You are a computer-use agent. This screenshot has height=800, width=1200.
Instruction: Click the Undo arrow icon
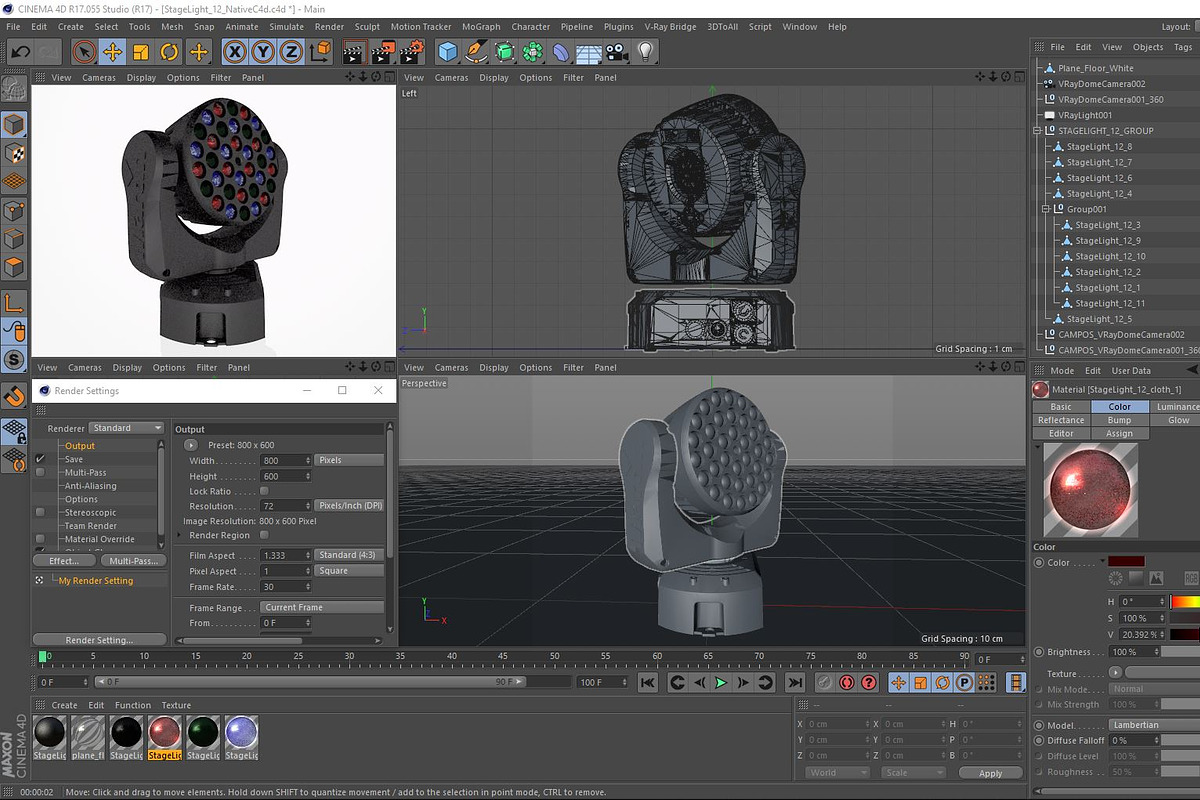pyautogui.click(x=20, y=51)
